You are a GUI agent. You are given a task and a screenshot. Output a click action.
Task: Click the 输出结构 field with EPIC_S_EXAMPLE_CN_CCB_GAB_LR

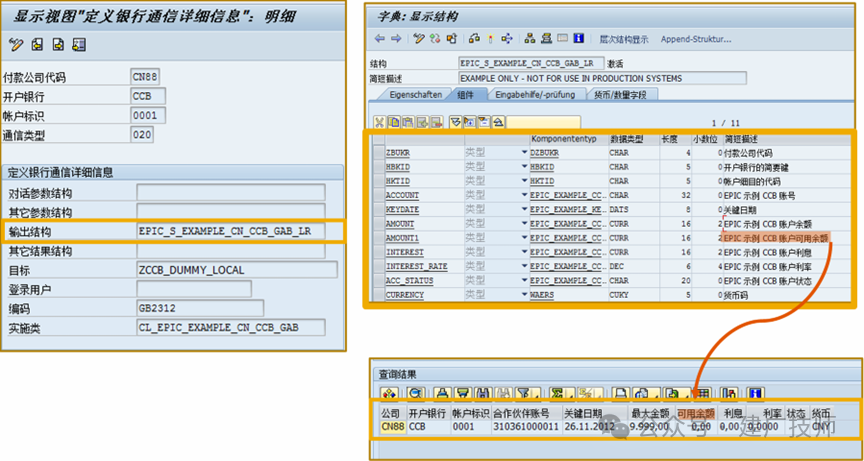pyautogui.click(x=230, y=231)
